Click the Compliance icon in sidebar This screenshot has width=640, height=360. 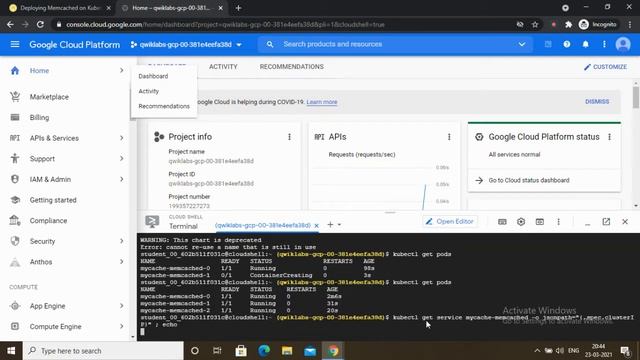[15, 220]
